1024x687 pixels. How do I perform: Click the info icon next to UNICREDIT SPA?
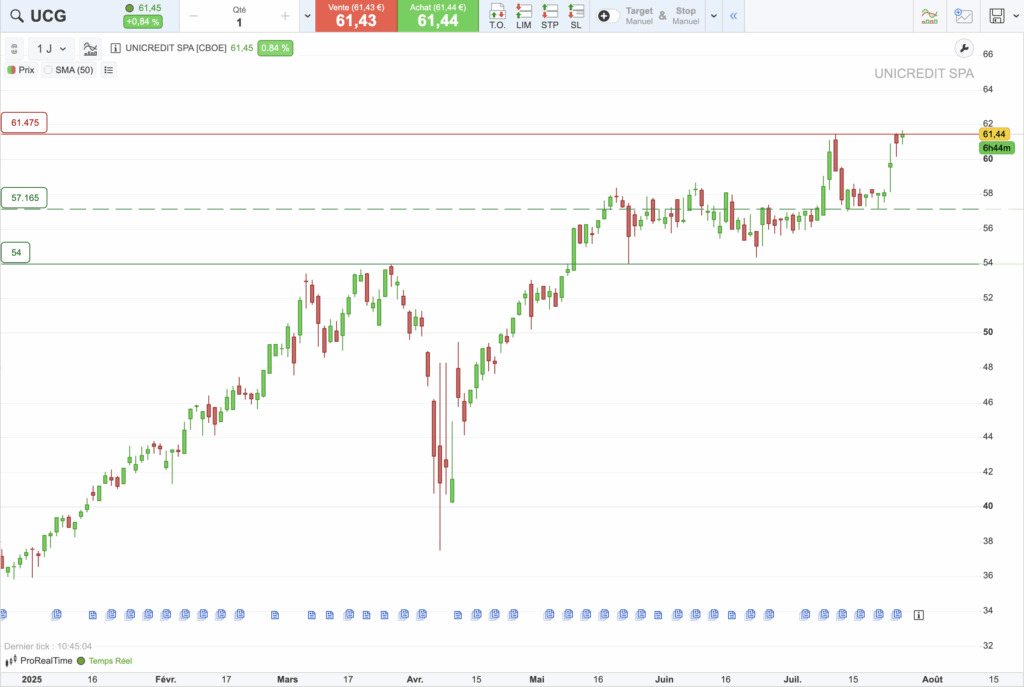pos(116,48)
